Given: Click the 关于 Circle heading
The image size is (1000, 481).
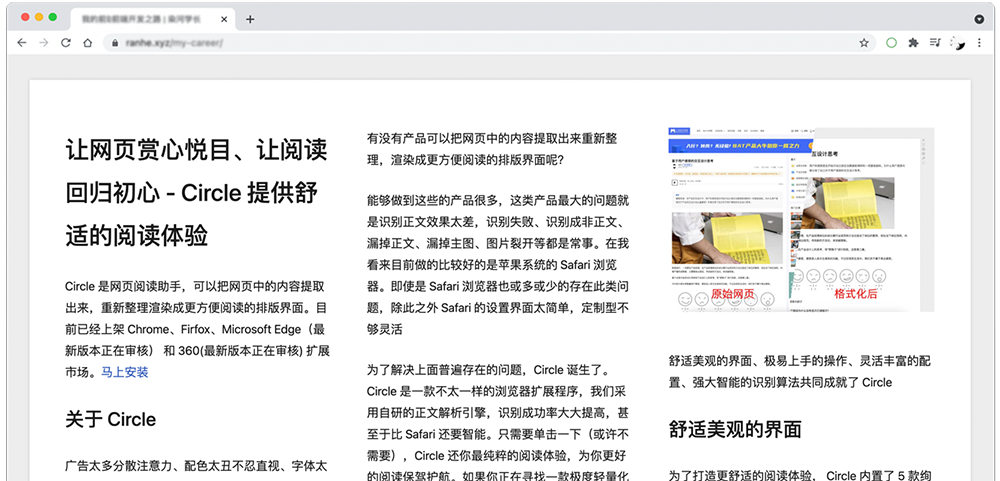Looking at the screenshot, I should pyautogui.click(x=110, y=419).
